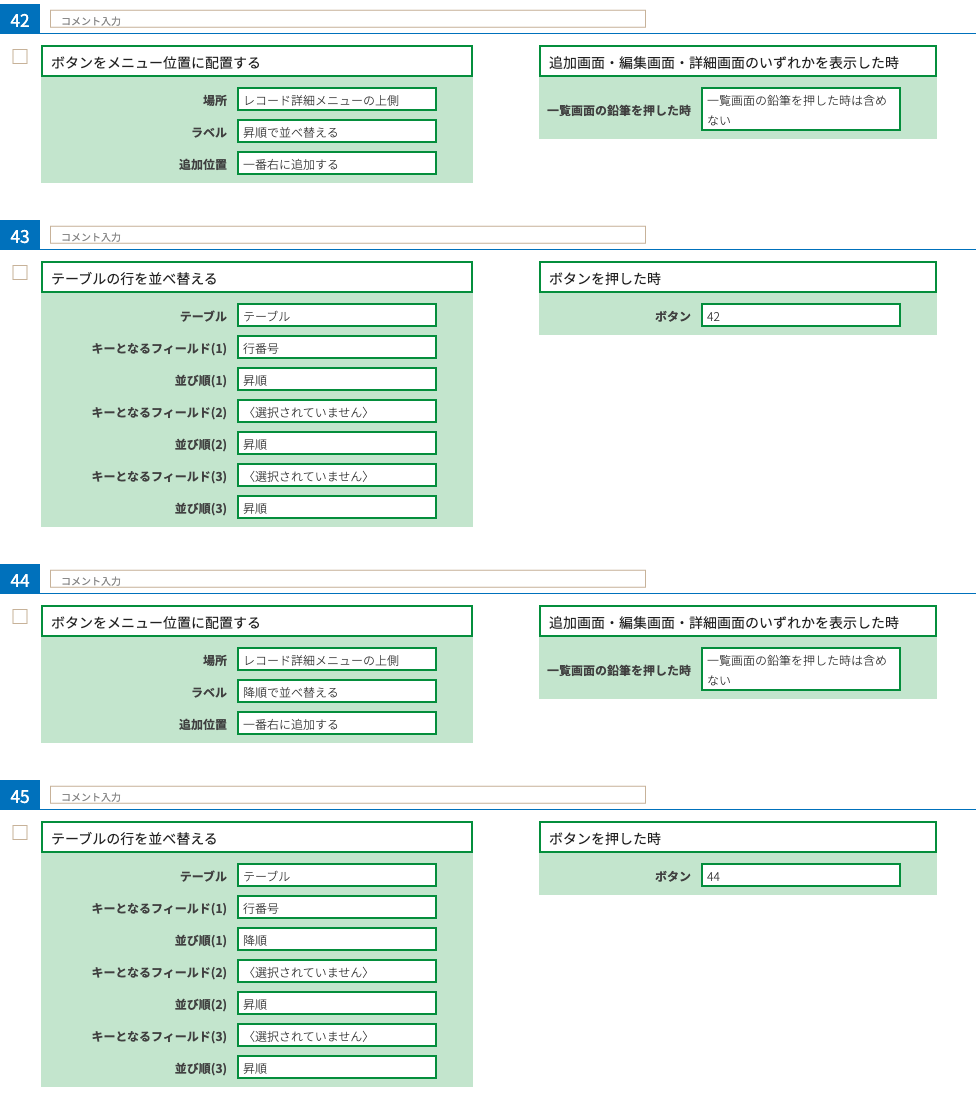Screen dimensions: 976x1104
Task: Edit キーとなるフィールド(1) in row 43
Action: pos(337,347)
